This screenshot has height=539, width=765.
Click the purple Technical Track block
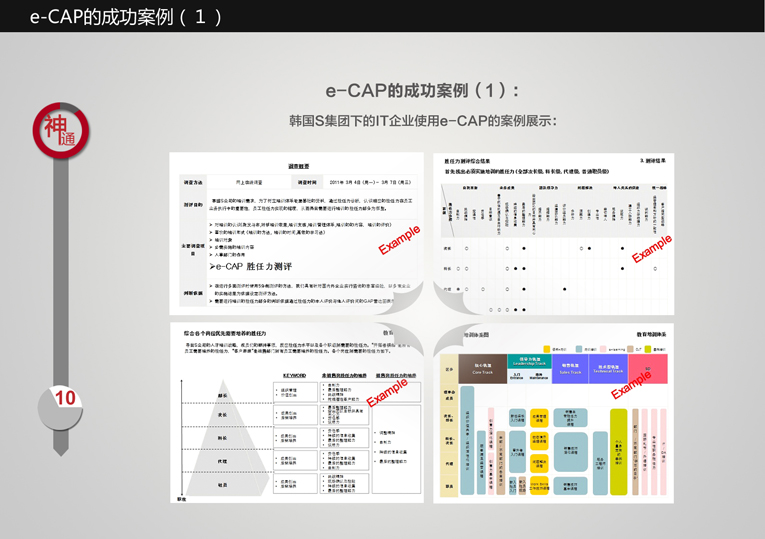(608, 369)
